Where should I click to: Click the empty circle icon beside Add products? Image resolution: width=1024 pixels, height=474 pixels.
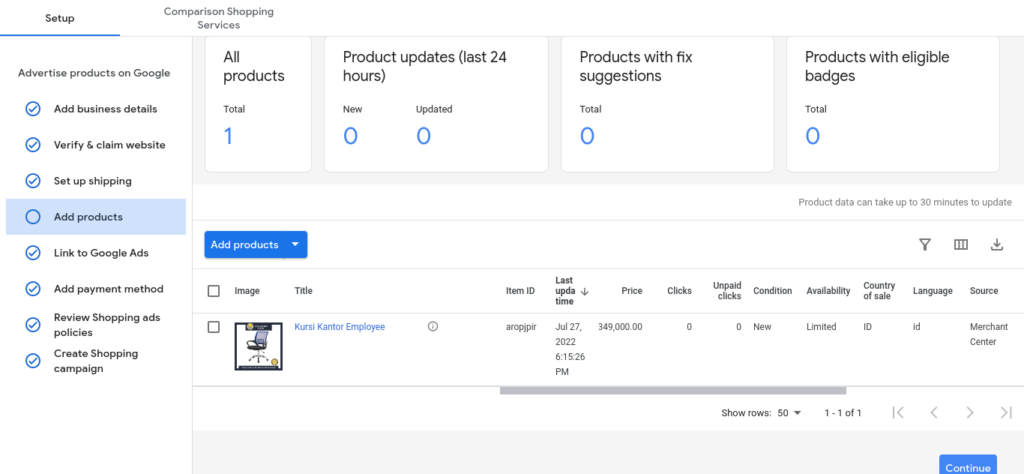point(33,217)
